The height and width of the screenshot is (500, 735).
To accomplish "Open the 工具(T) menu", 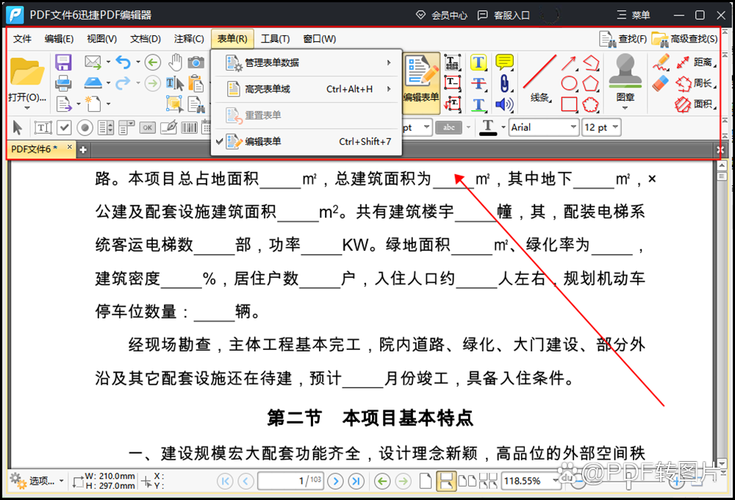I will 275,39.
